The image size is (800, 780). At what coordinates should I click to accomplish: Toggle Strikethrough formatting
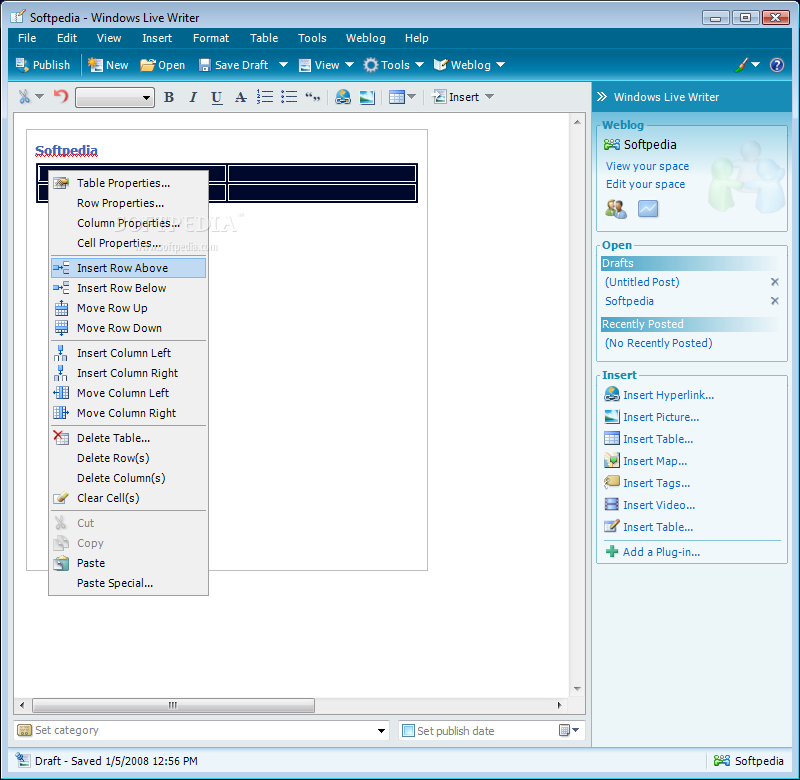pyautogui.click(x=240, y=97)
